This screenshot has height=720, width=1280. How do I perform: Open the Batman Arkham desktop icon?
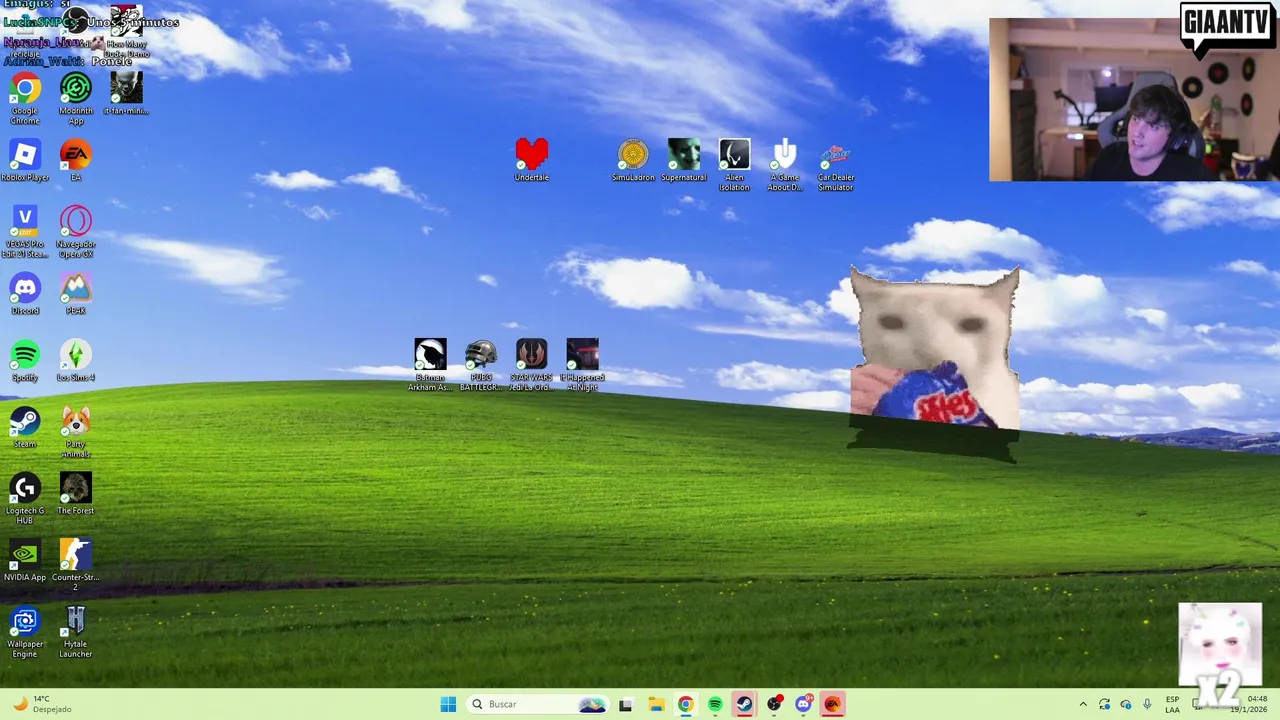pyautogui.click(x=430, y=365)
